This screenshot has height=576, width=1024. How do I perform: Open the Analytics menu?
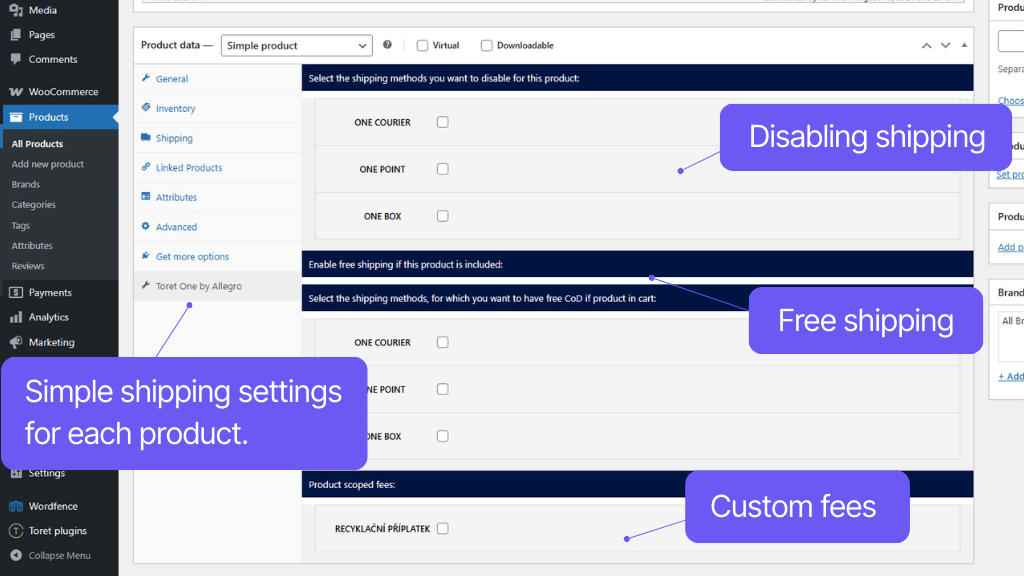click(59, 317)
